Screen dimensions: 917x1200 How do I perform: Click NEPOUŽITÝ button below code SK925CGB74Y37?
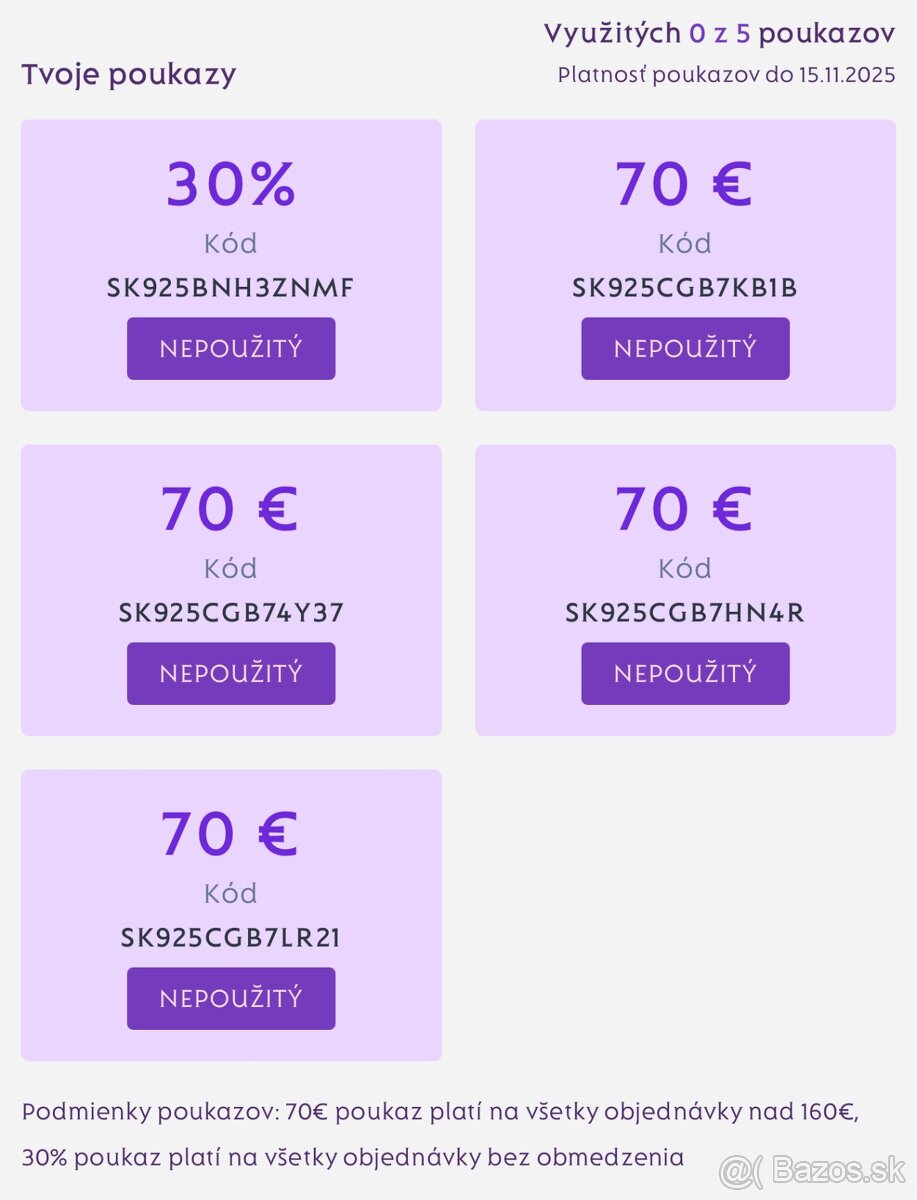(231, 674)
